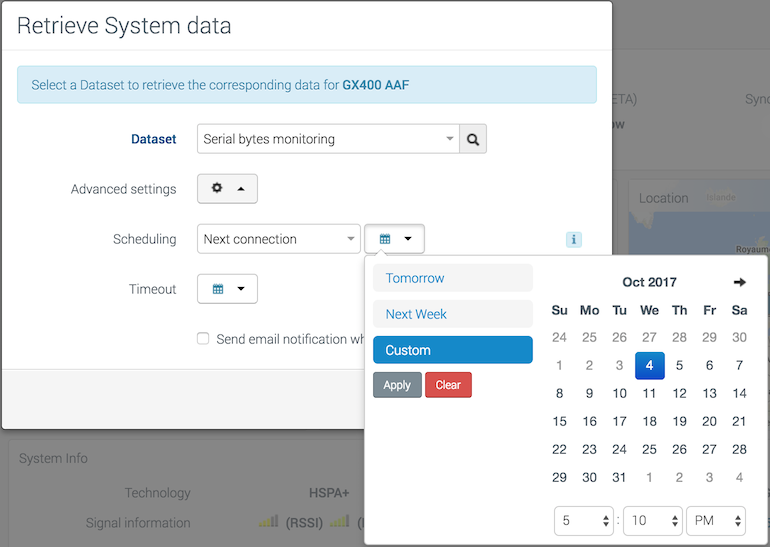Enable Send email notification checkbox
The height and width of the screenshot is (547, 770).
click(203, 339)
